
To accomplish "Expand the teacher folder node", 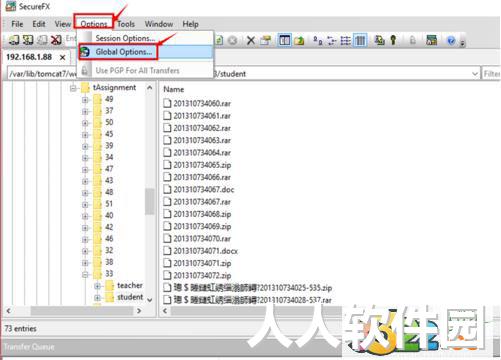I will coord(97,286).
